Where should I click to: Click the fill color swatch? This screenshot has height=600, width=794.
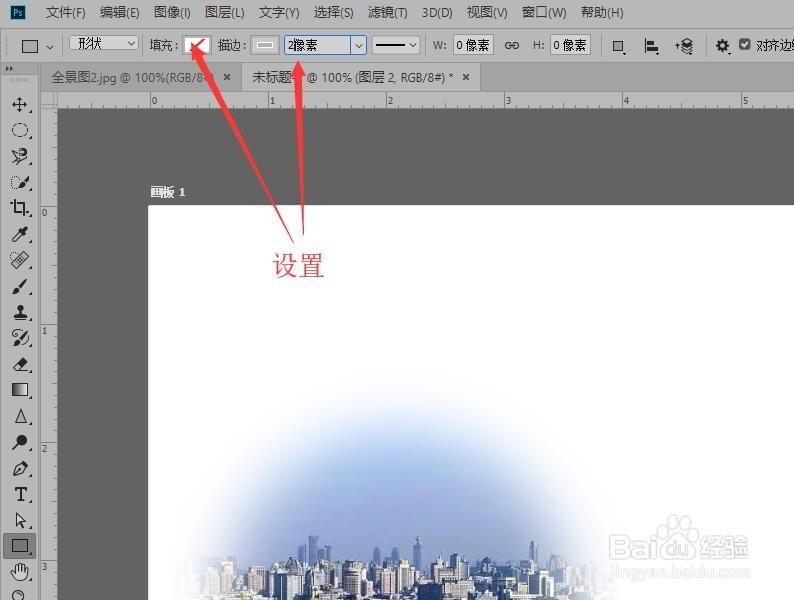tap(197, 46)
